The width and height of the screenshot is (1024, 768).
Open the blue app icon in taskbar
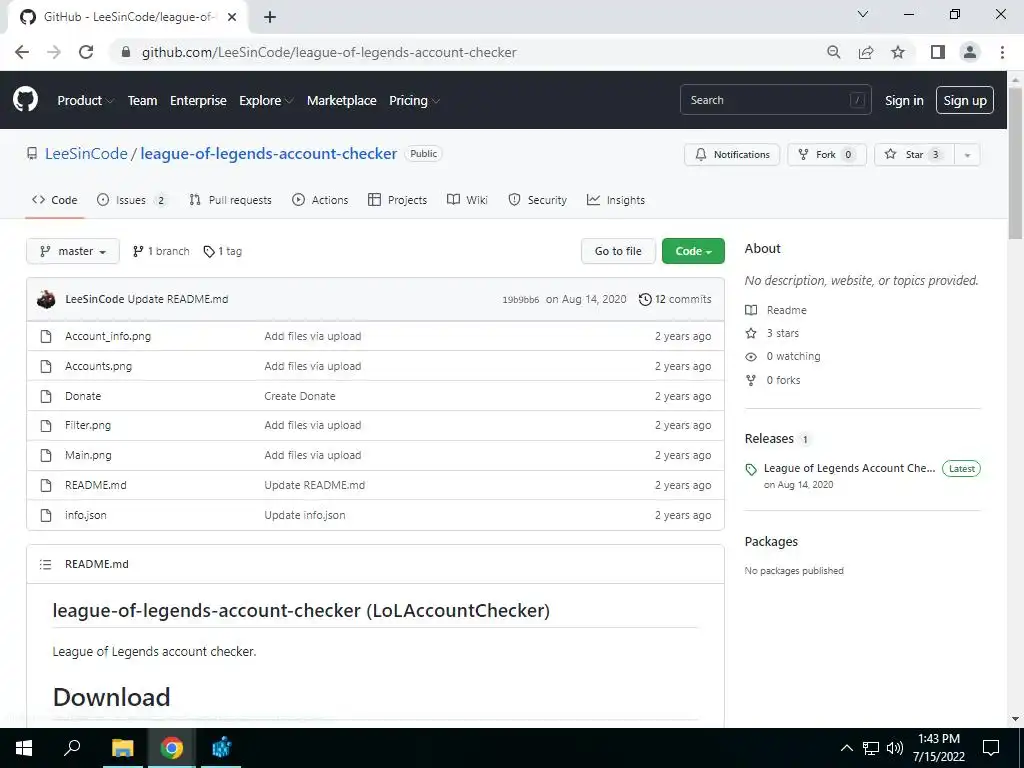pos(221,748)
